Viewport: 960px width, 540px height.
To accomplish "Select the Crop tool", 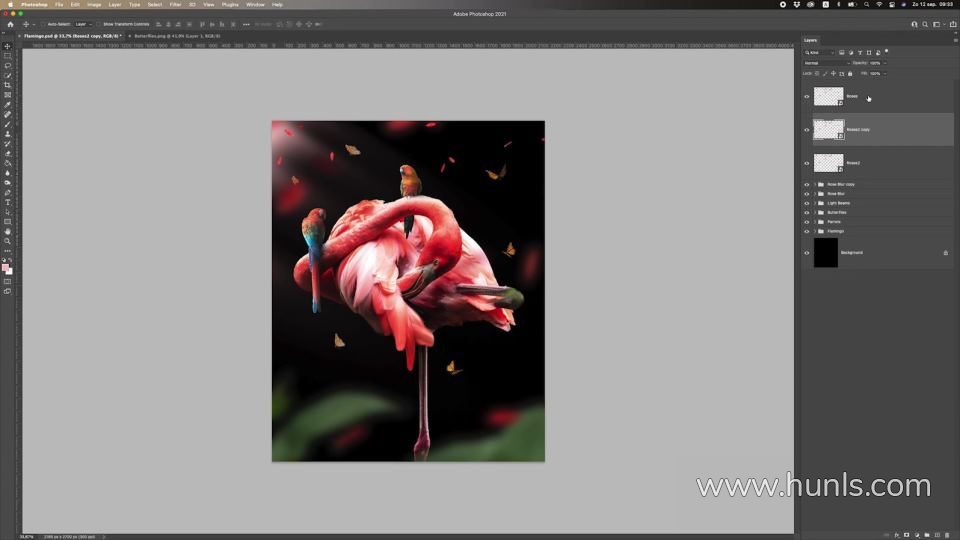I will [7, 85].
